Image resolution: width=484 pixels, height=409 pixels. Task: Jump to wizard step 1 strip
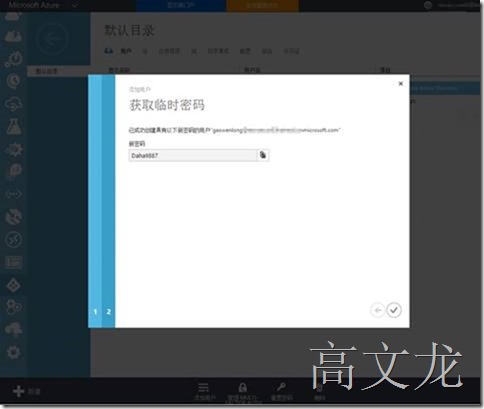[95, 201]
